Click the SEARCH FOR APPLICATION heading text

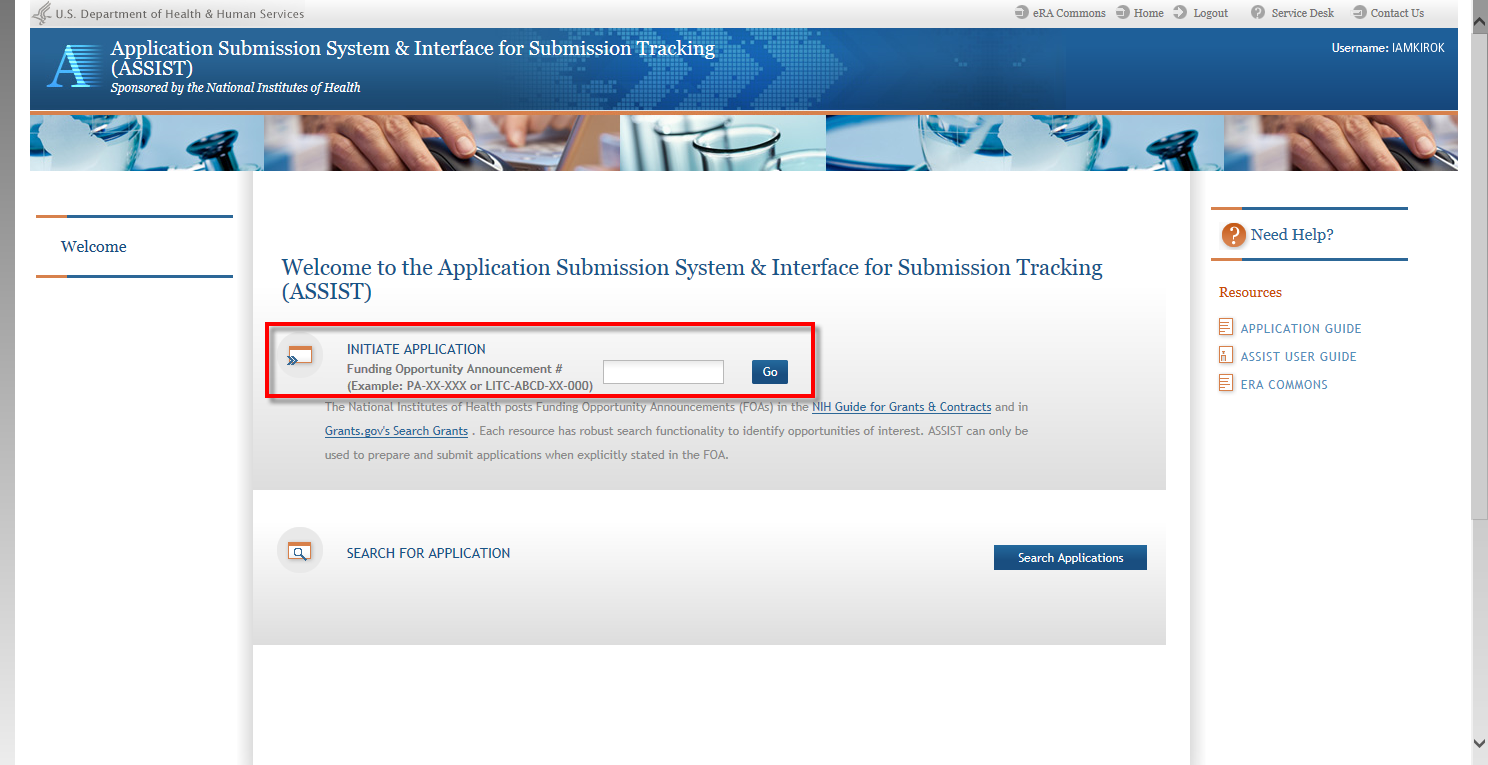coord(428,553)
